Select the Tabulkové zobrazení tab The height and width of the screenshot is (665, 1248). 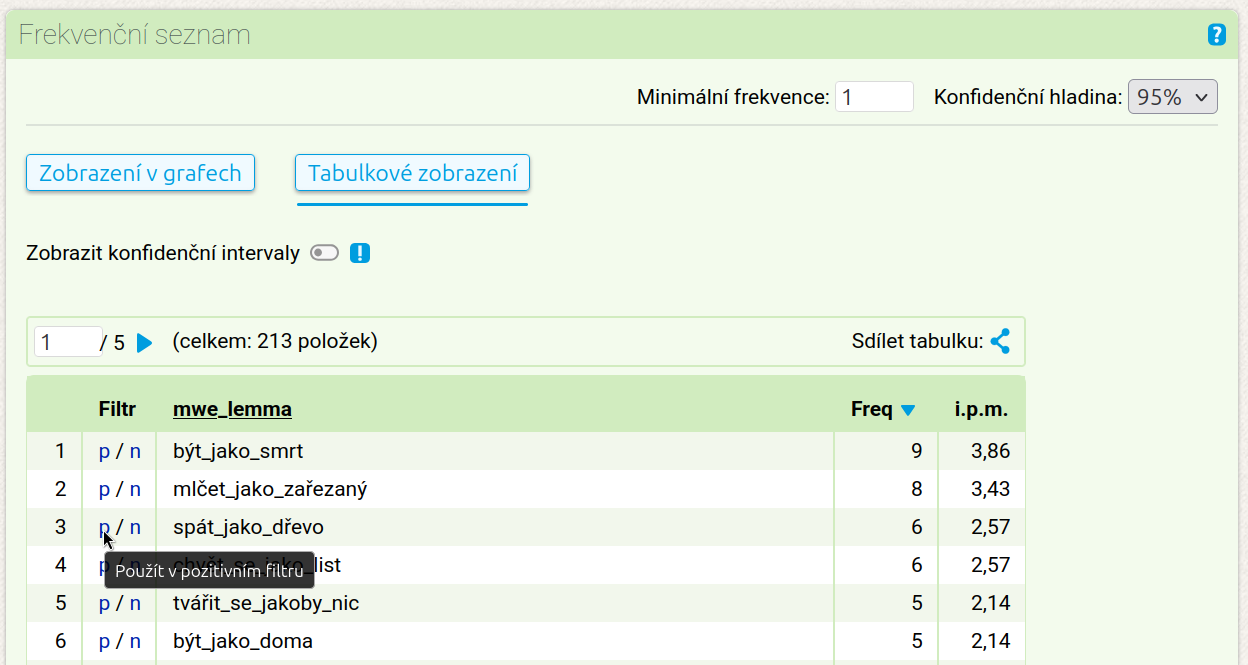412,173
